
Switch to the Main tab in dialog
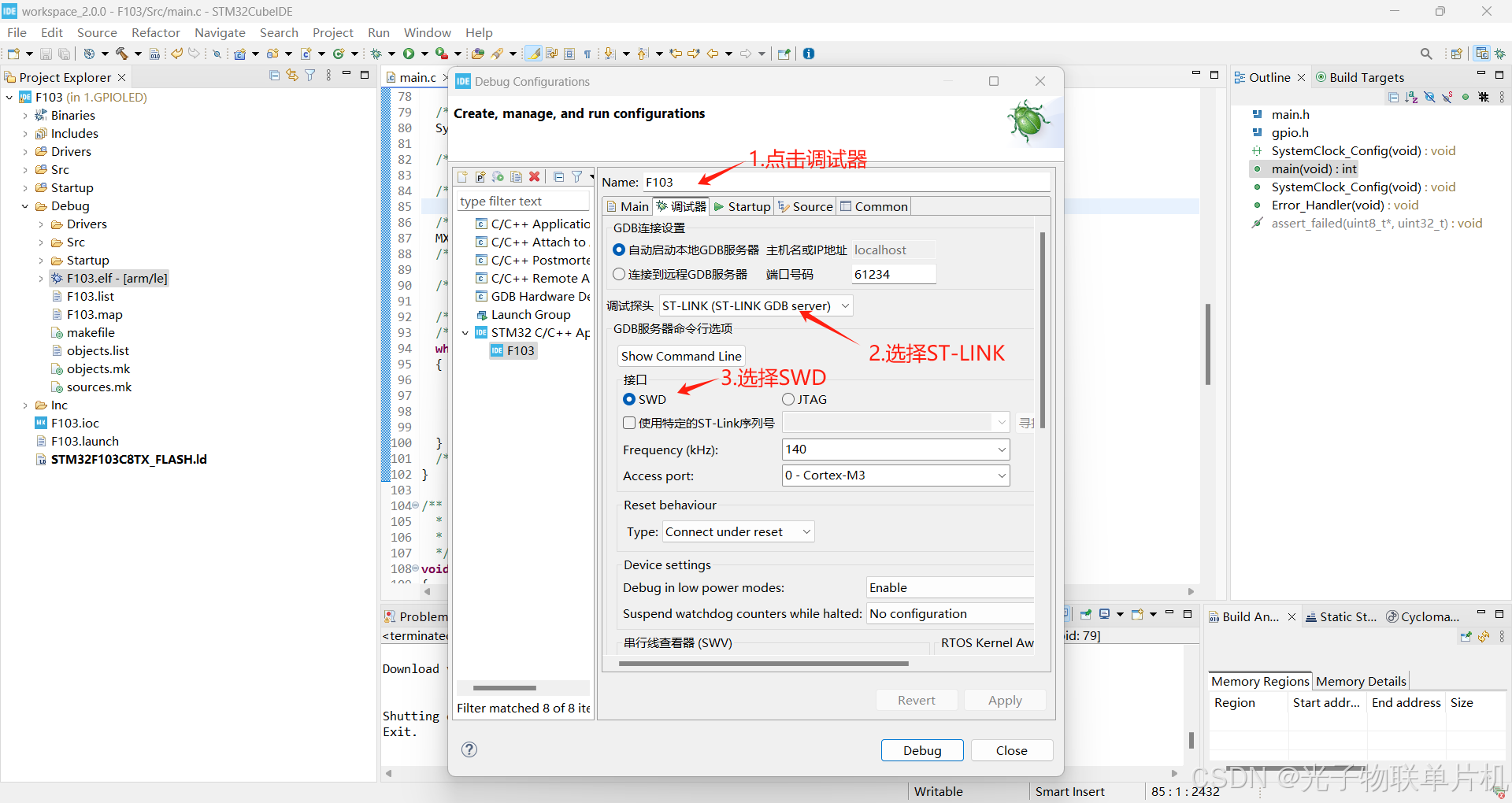[x=628, y=206]
